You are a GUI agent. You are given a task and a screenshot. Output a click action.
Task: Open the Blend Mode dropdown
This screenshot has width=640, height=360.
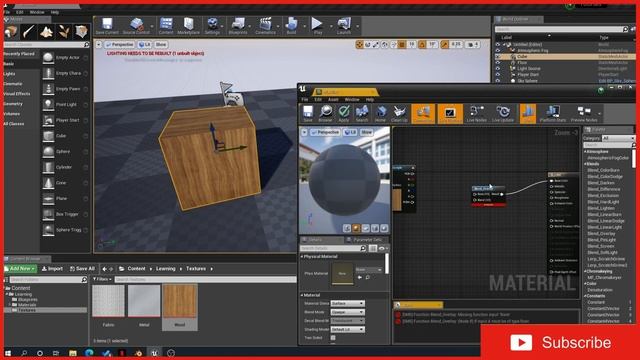tap(347, 312)
